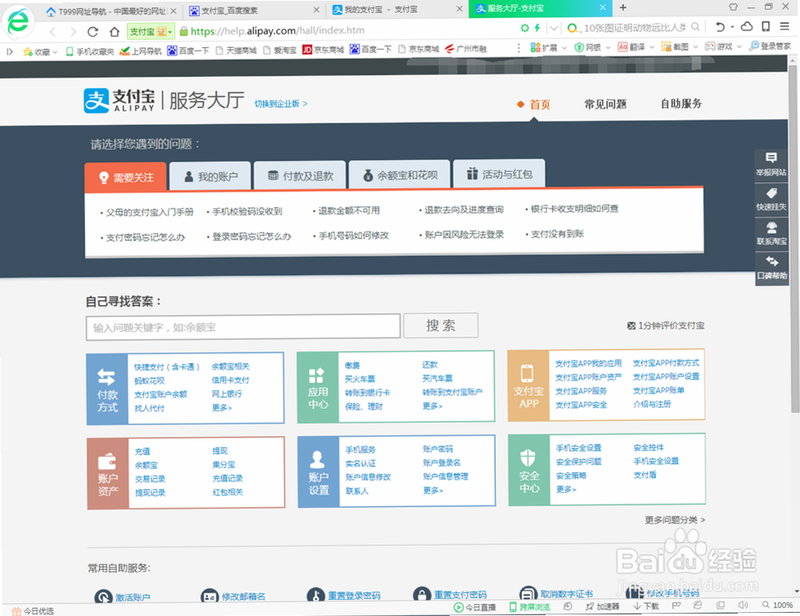800x616 pixels.
Task: Click 1分钟评价支付宝 link
Action: (x=666, y=326)
